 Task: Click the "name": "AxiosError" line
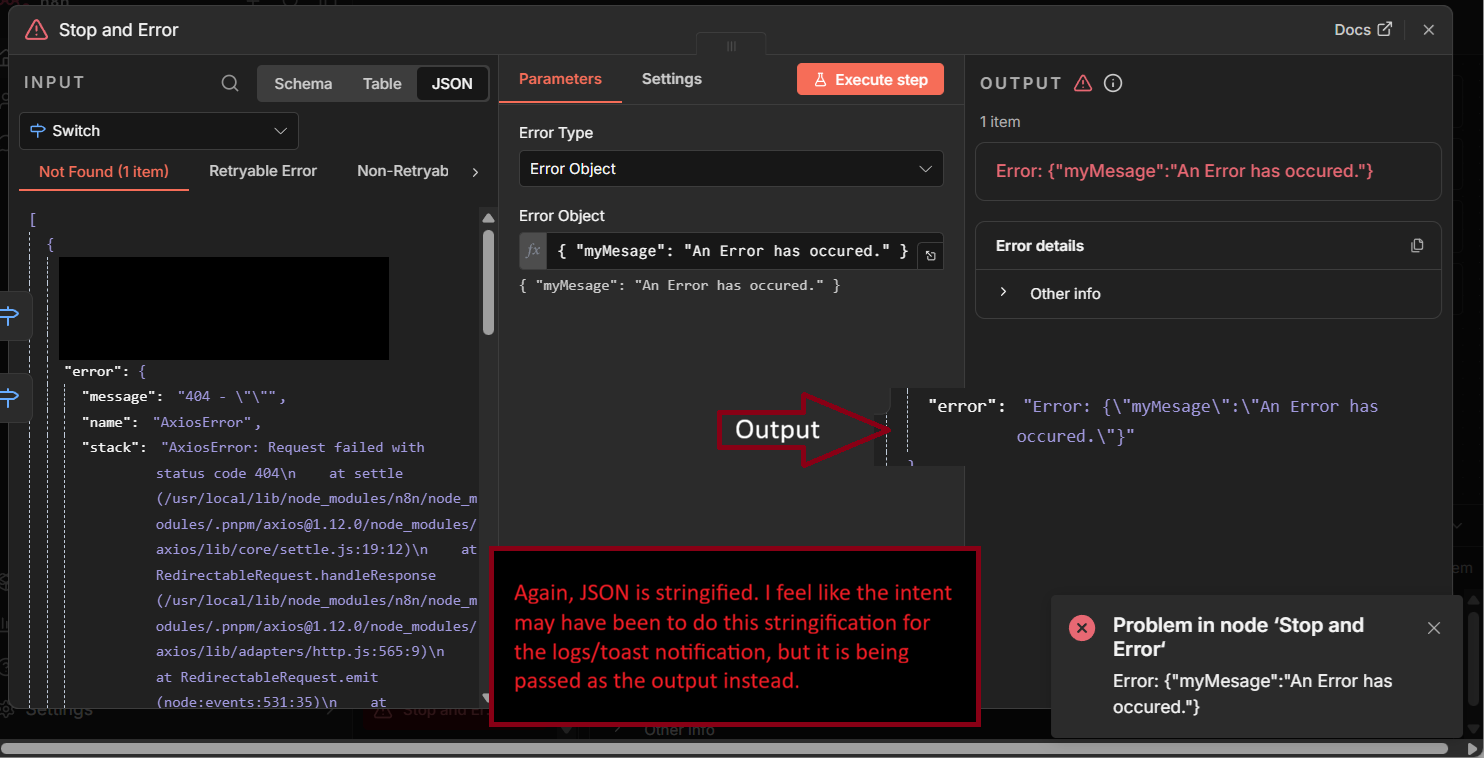point(171,422)
